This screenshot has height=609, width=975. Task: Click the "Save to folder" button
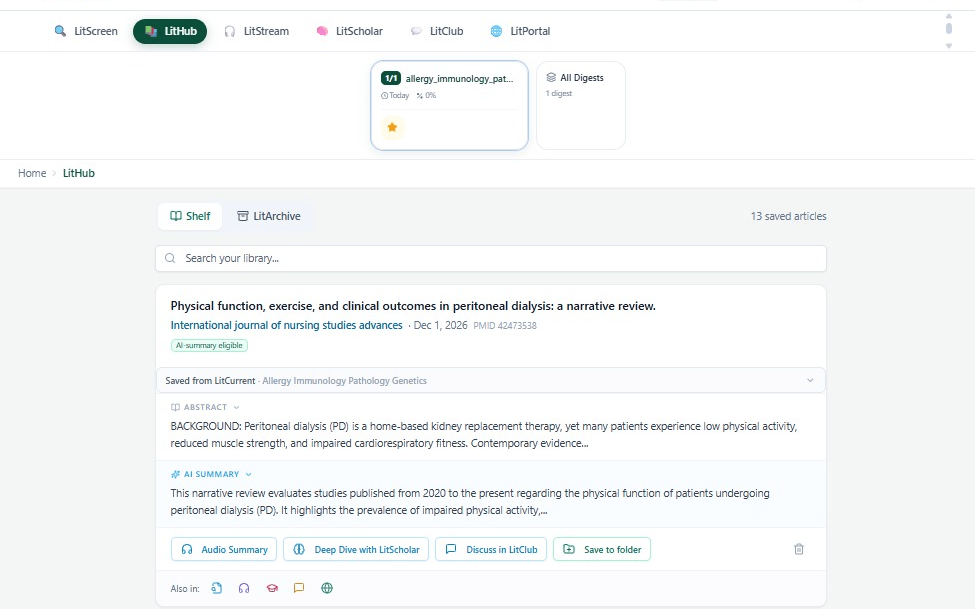point(602,549)
